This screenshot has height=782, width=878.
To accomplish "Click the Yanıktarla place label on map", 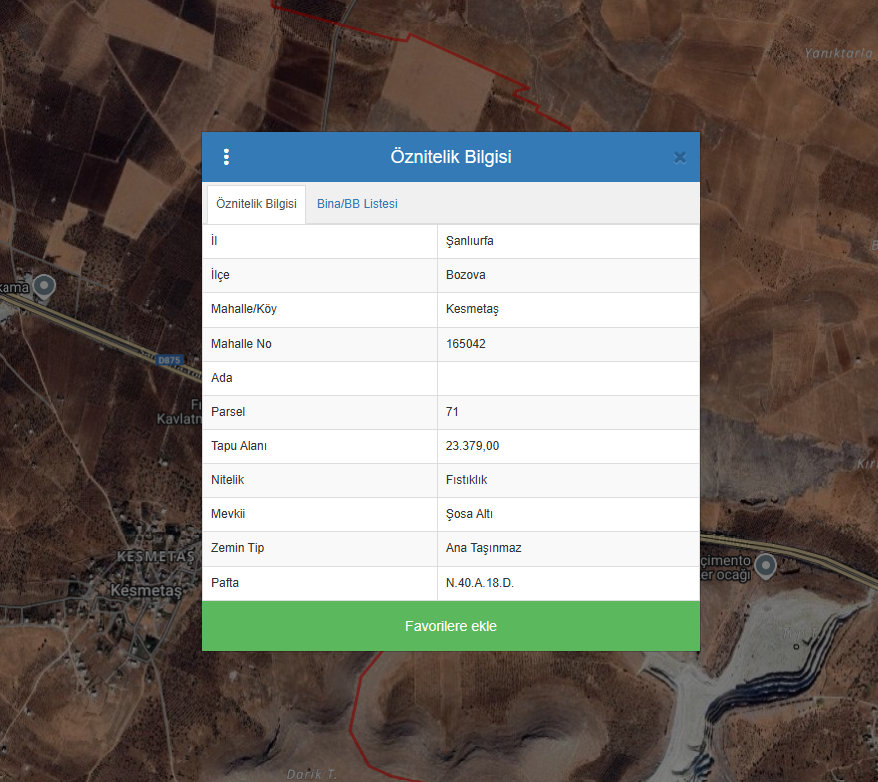I will click(838, 53).
